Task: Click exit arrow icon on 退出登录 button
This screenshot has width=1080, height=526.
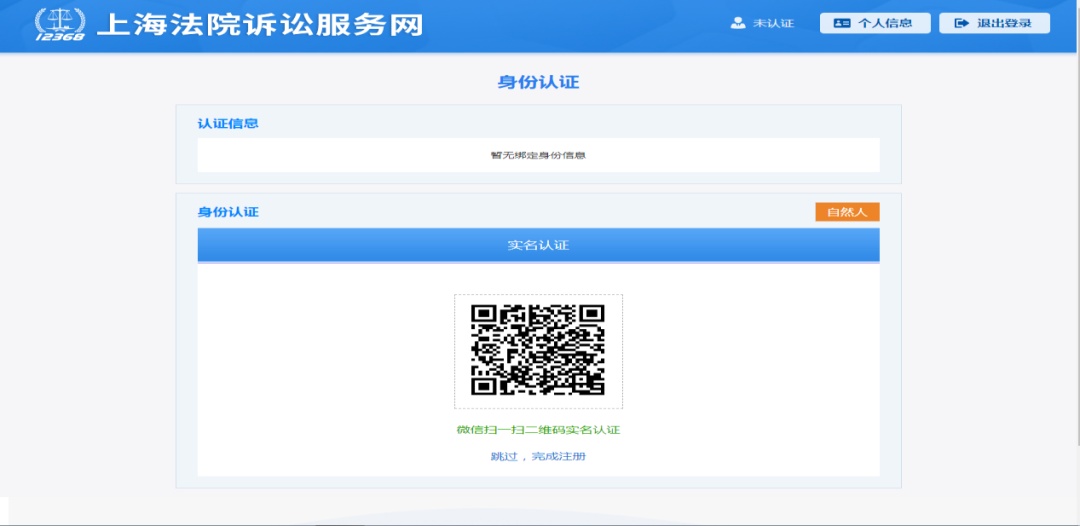Action: pos(962,23)
